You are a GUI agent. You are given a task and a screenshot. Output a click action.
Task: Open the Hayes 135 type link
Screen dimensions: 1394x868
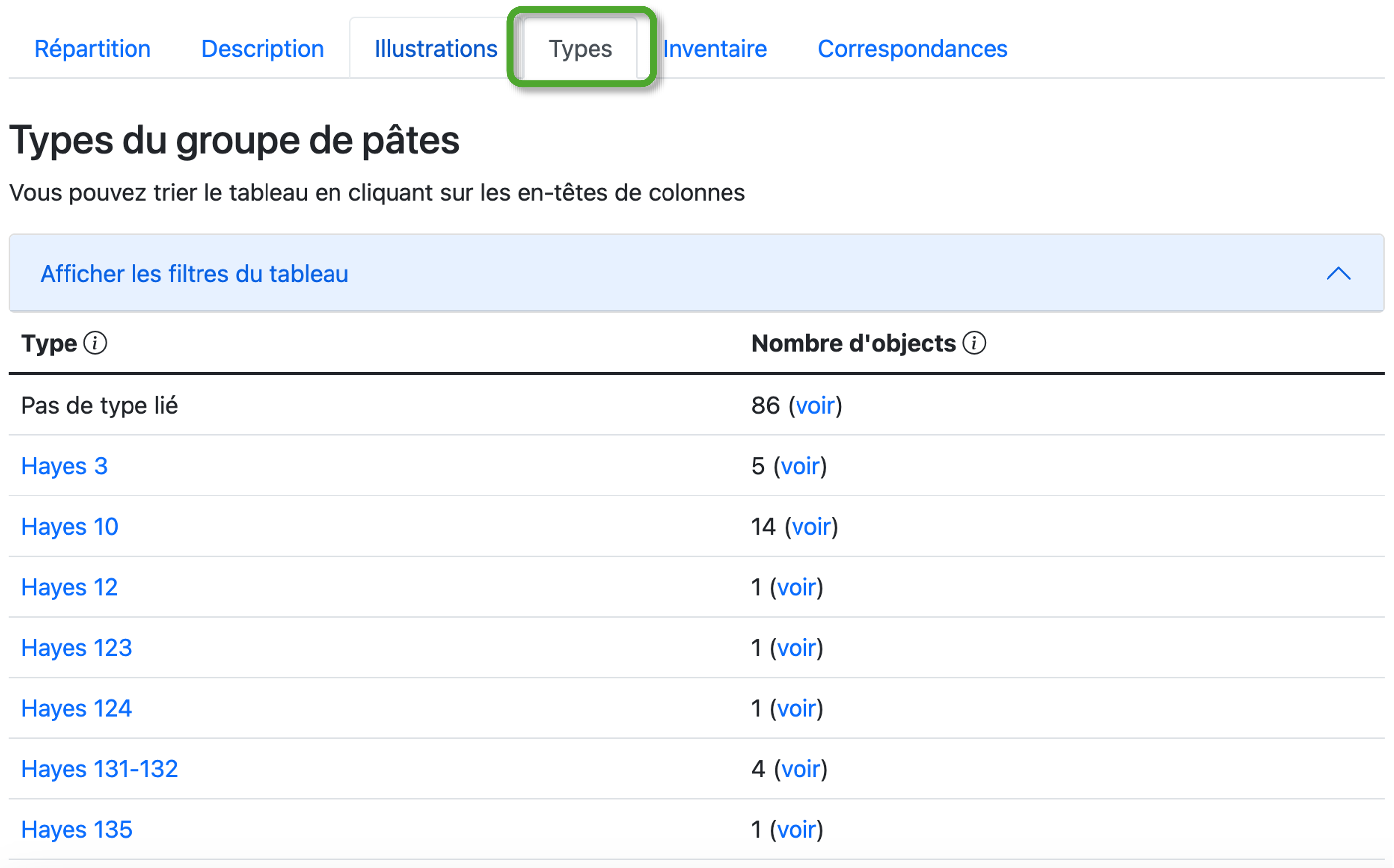pos(76,829)
